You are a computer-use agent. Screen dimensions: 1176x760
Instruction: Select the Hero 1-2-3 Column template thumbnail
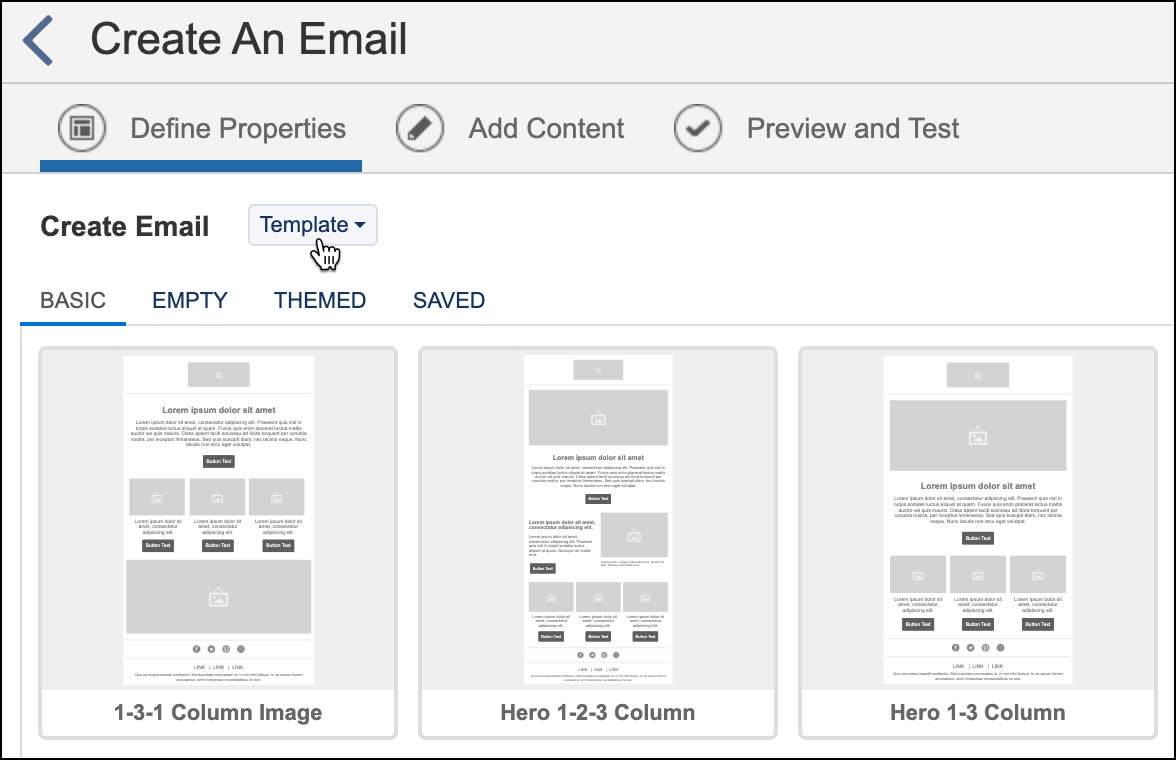598,519
